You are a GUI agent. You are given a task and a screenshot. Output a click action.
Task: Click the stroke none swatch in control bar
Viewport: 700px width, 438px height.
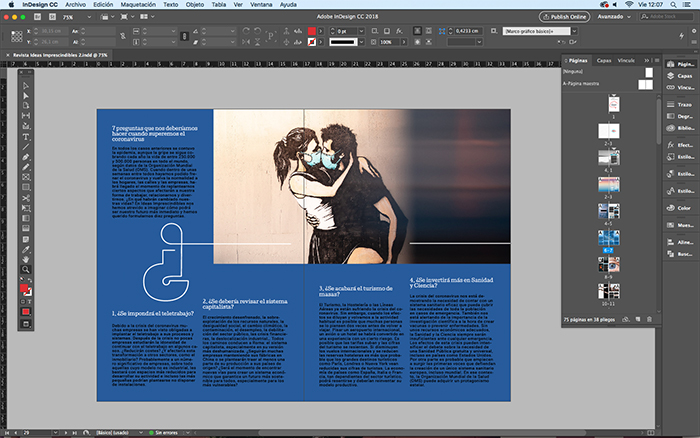coord(312,42)
